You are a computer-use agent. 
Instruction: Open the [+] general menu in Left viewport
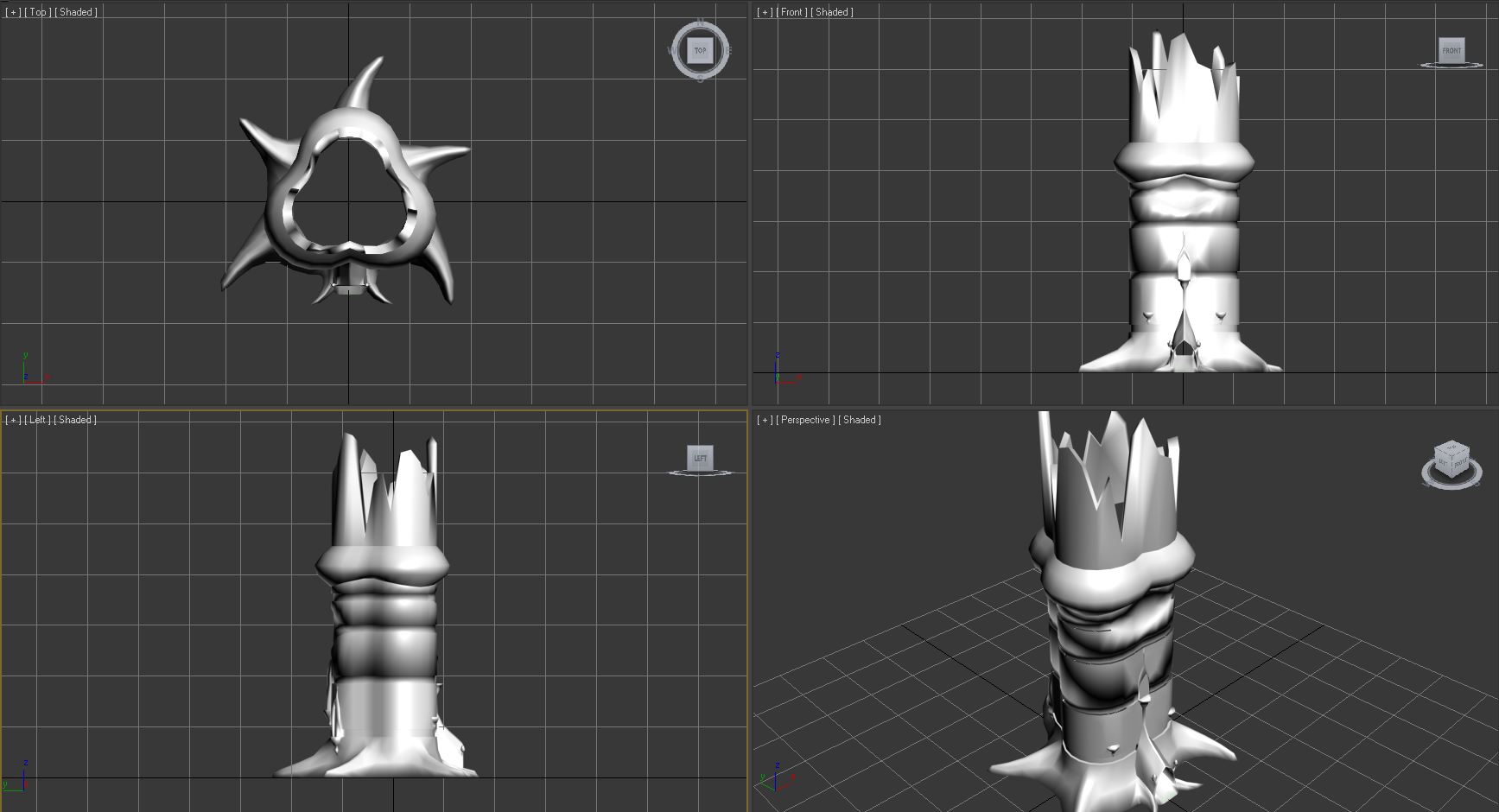(x=13, y=420)
